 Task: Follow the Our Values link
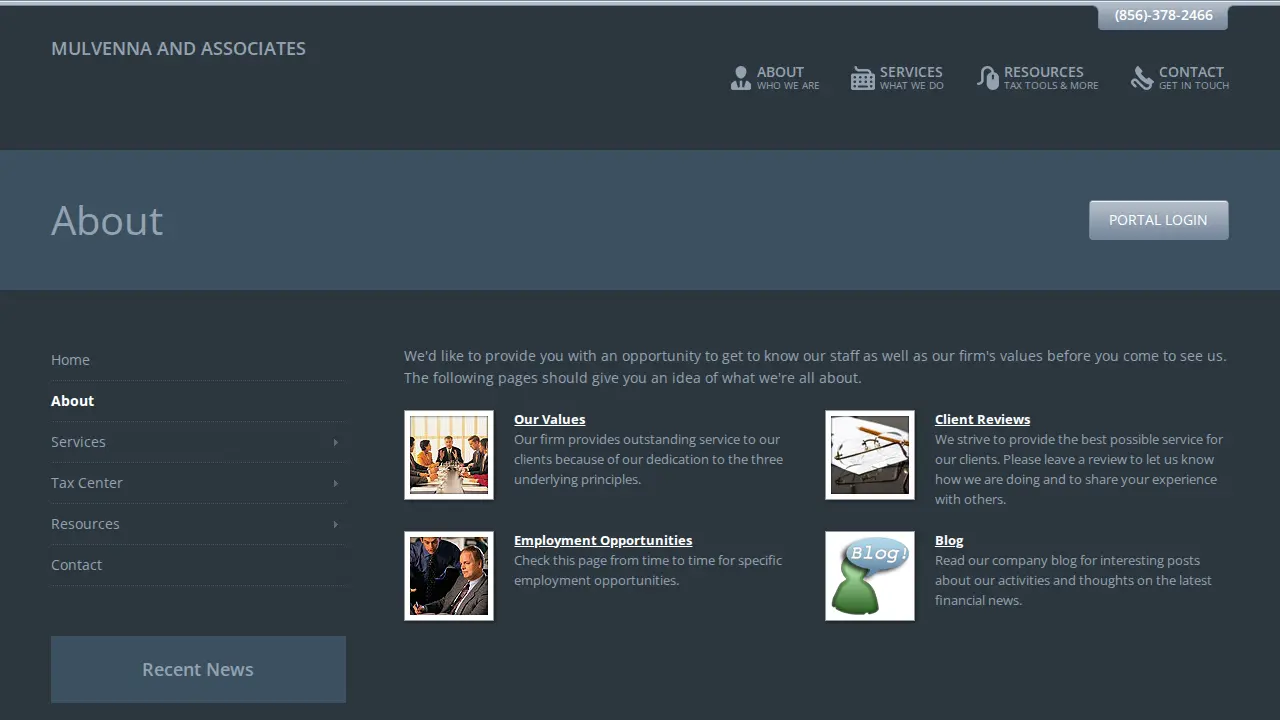point(549,419)
